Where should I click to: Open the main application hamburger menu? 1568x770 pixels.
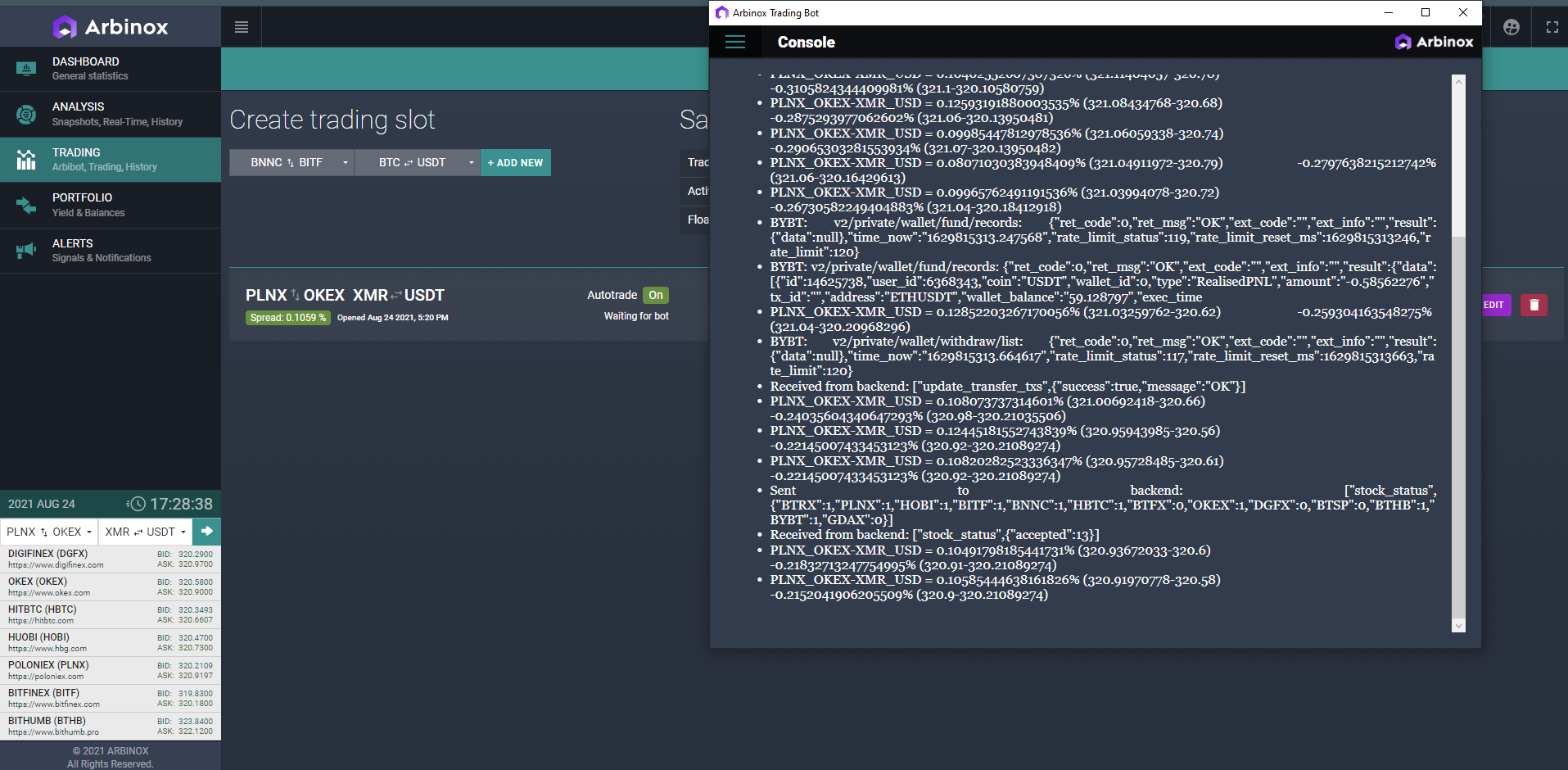click(241, 26)
